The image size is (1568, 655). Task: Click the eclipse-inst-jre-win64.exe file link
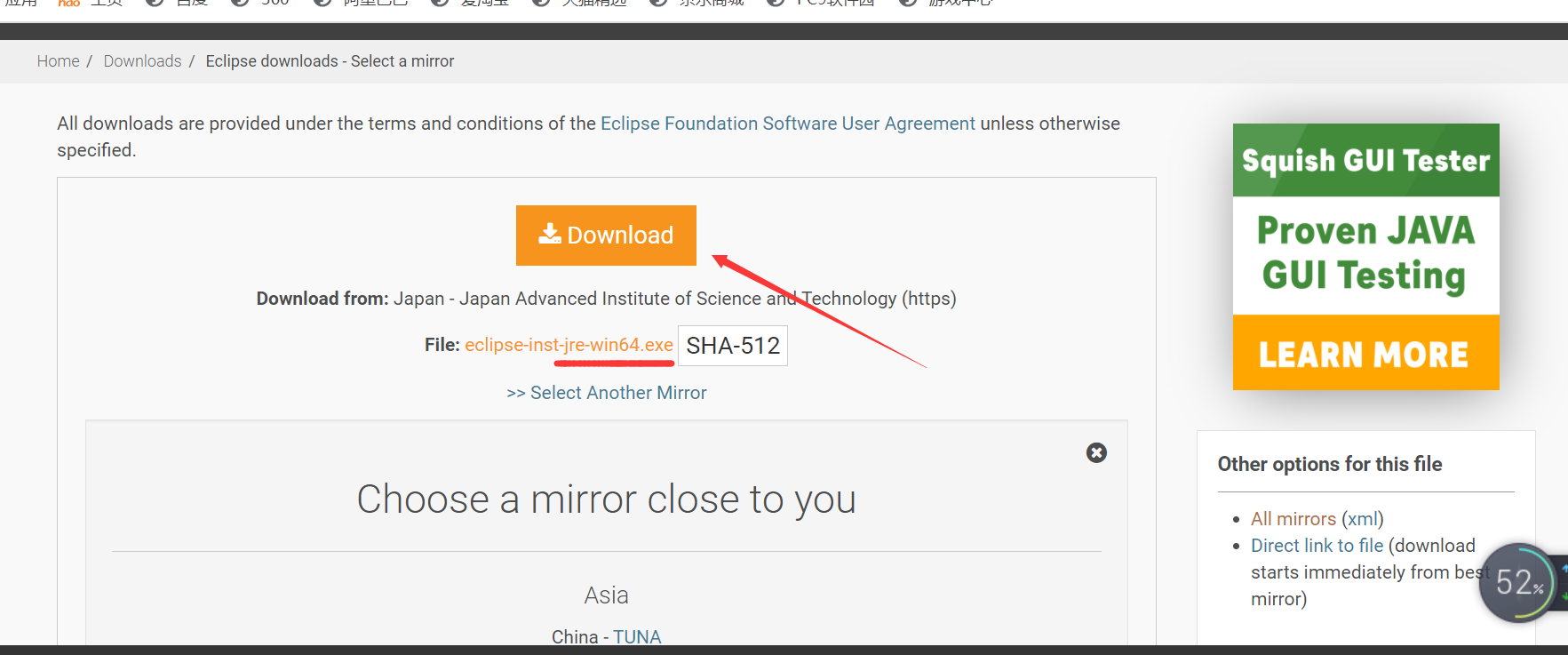(x=569, y=345)
